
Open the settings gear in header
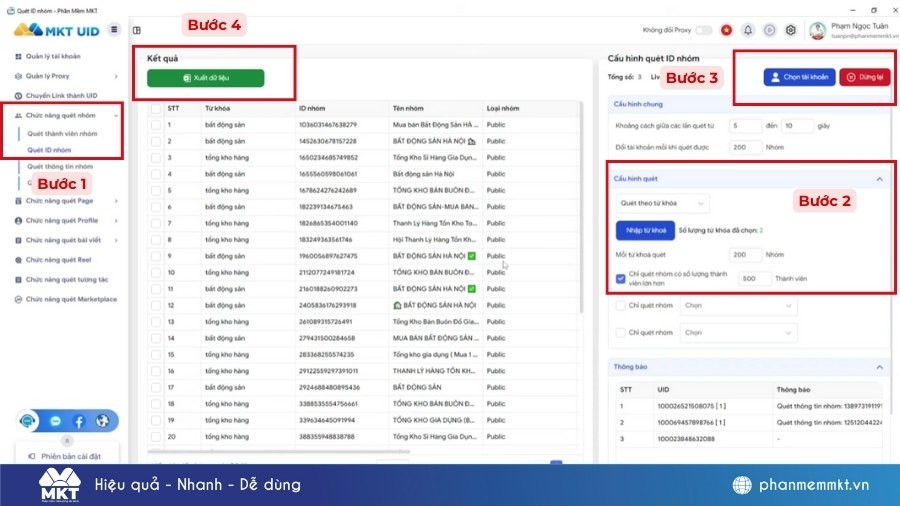(x=790, y=30)
